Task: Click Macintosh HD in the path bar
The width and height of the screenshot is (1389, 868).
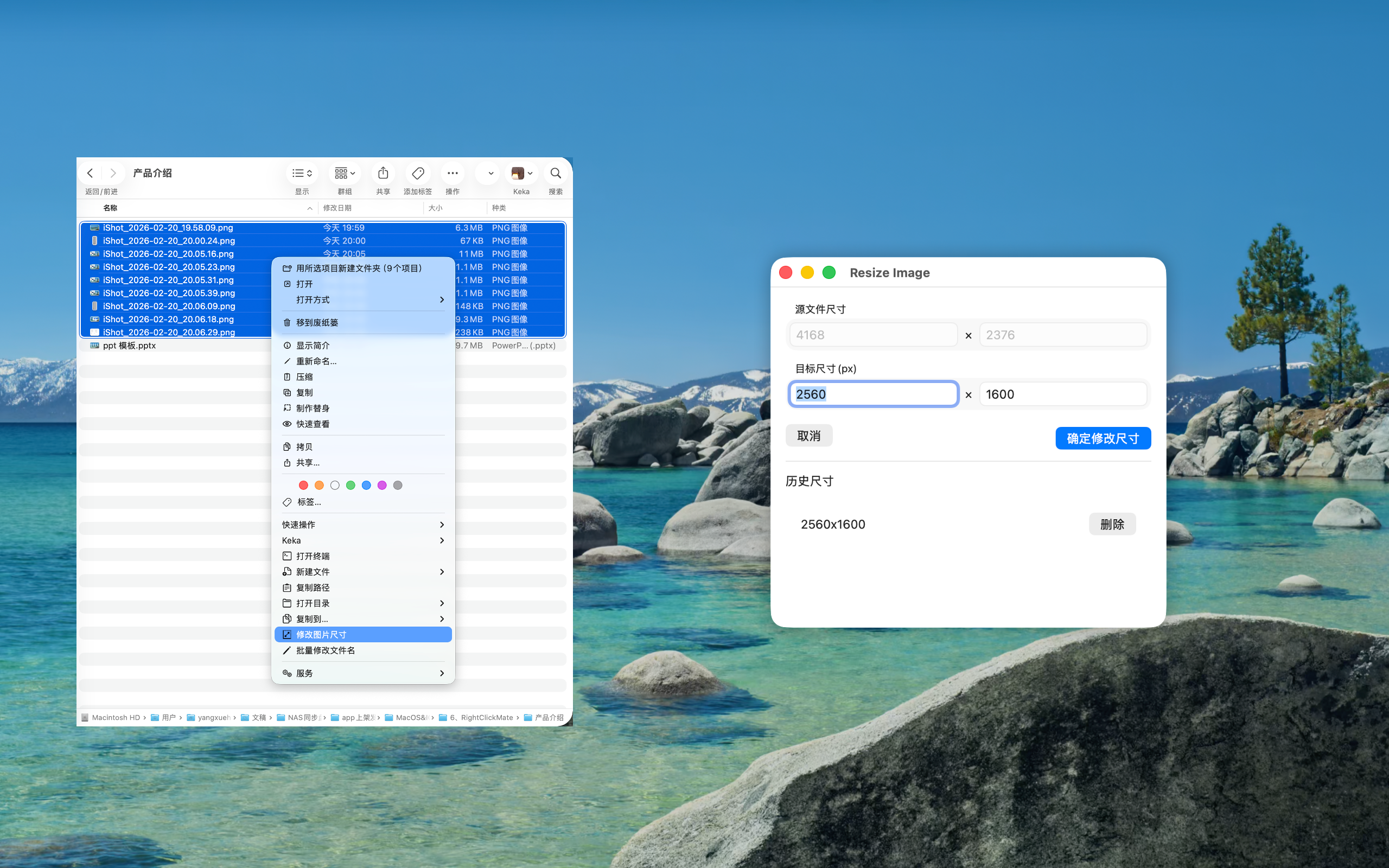Action: tap(117, 717)
